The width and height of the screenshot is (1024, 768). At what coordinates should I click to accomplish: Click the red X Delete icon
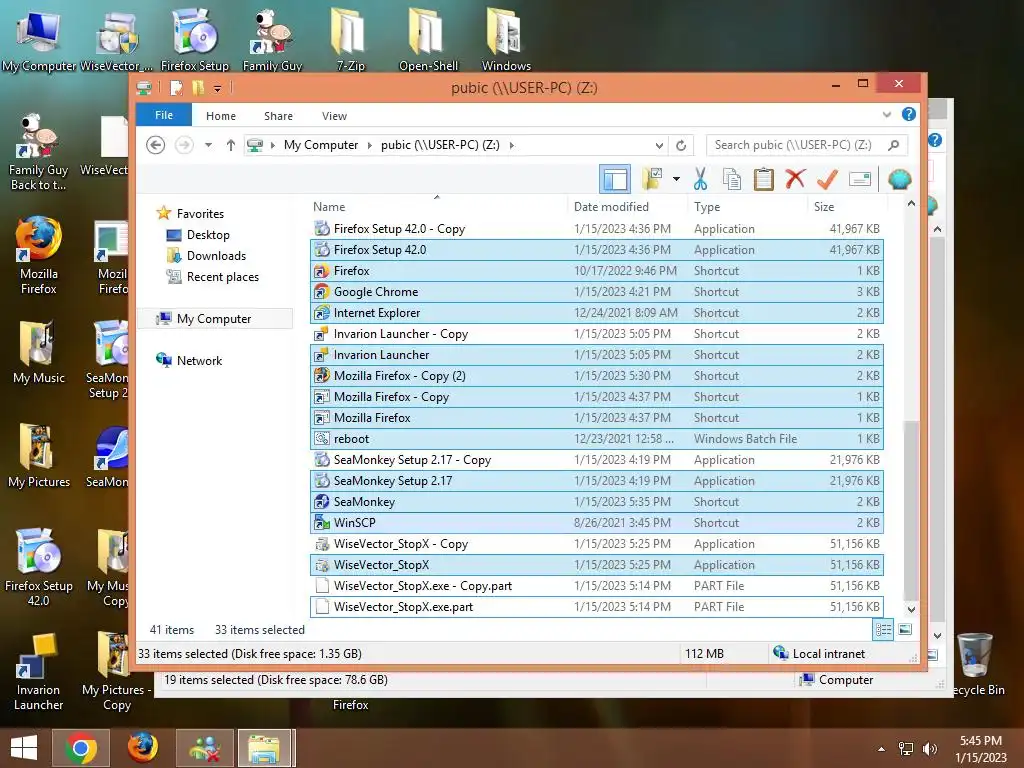click(795, 179)
